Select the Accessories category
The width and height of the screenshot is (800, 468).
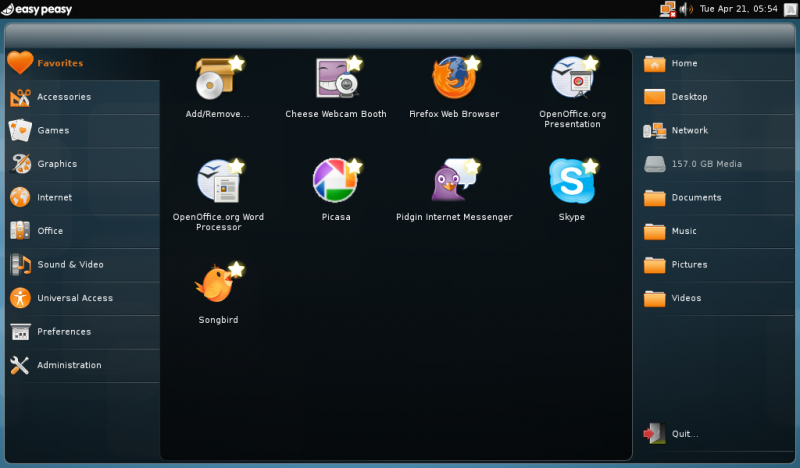[x=64, y=97]
